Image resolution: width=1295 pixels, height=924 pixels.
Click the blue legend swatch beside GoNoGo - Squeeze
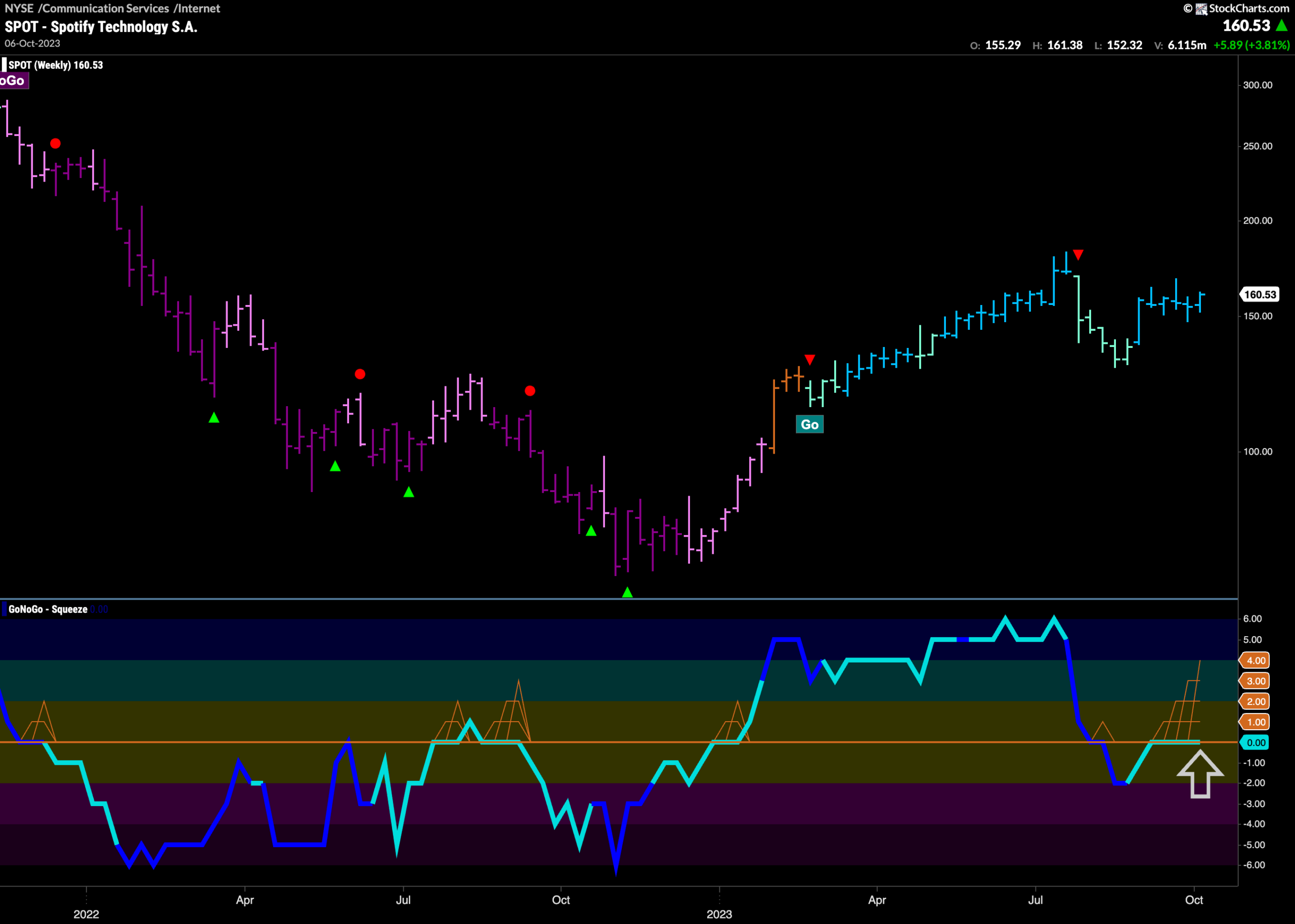pos(4,609)
